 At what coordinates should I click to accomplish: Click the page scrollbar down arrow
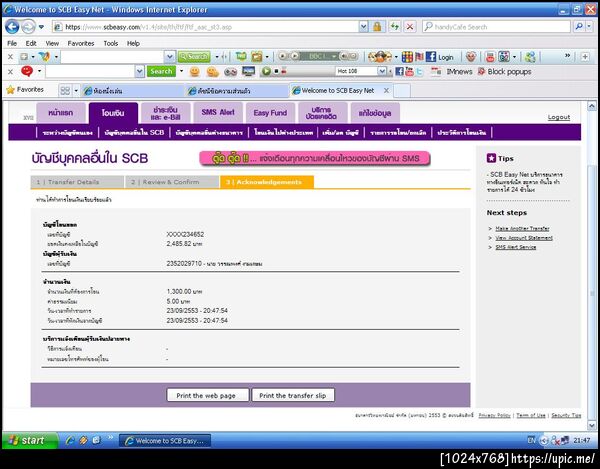click(592, 425)
